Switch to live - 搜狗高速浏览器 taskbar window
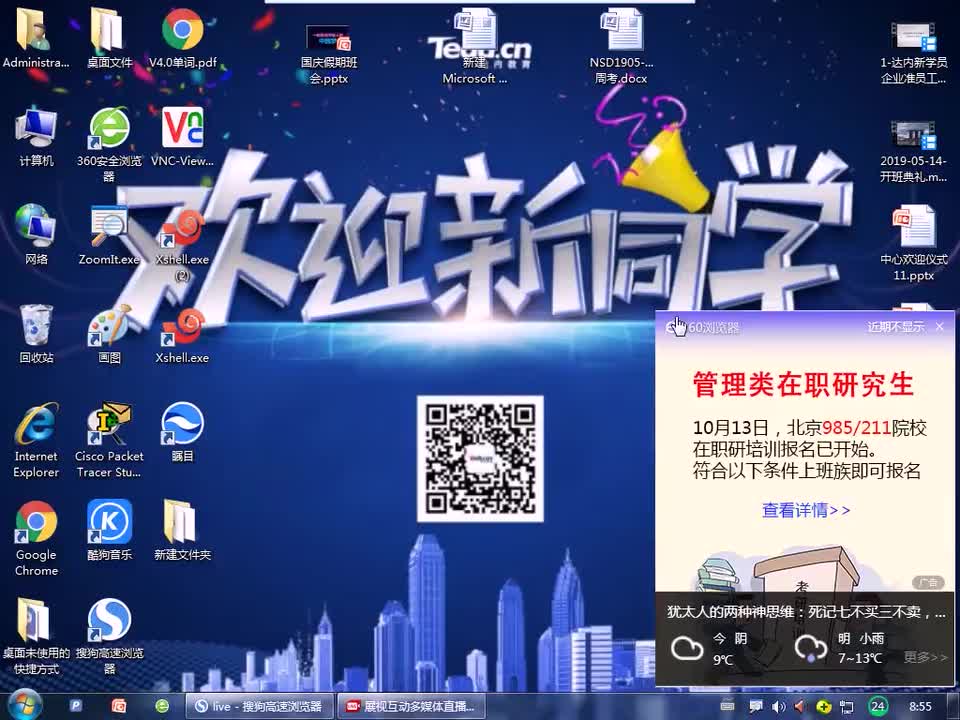The image size is (960, 720). tap(260, 707)
